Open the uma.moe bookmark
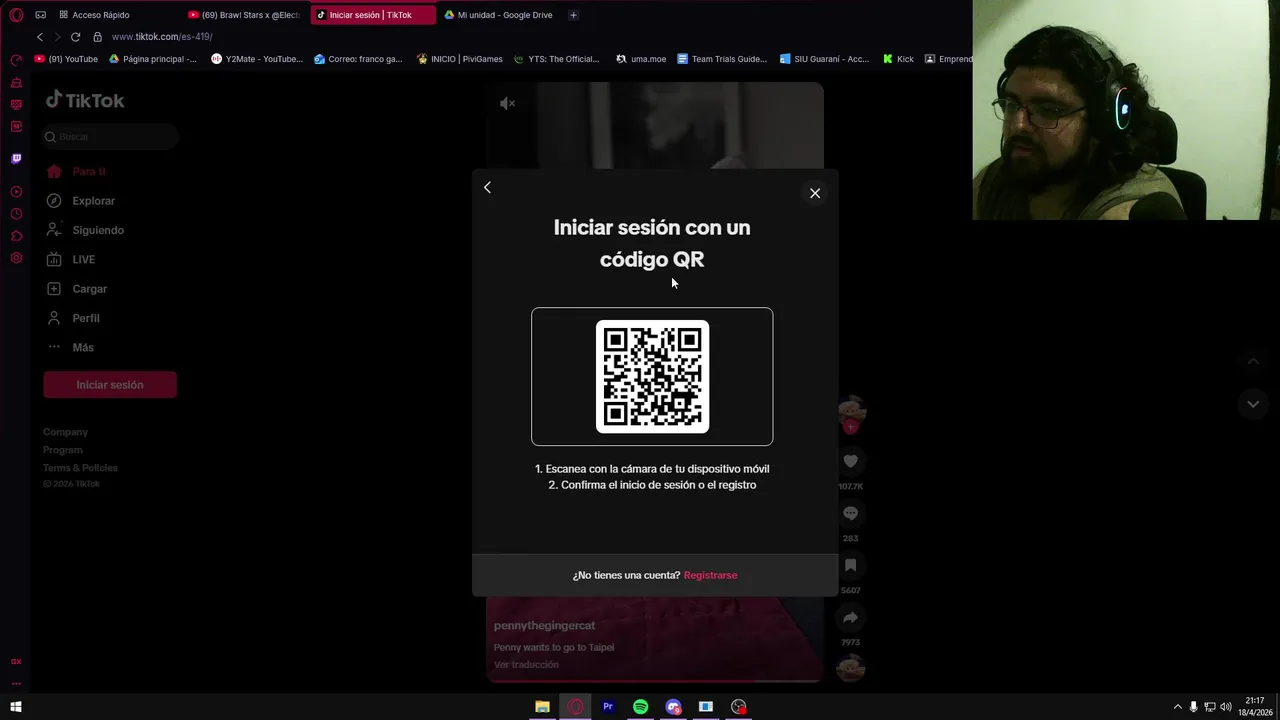 [x=641, y=59]
